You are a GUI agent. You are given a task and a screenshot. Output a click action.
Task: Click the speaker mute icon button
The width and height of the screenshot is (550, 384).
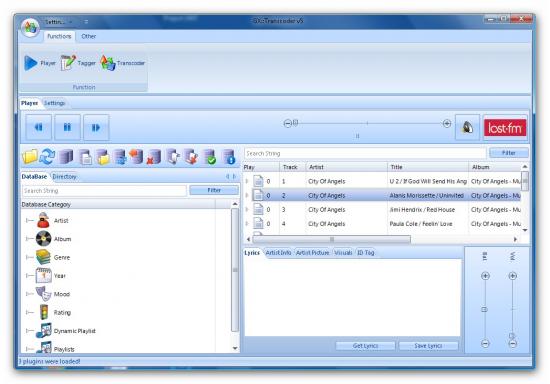click(467, 128)
